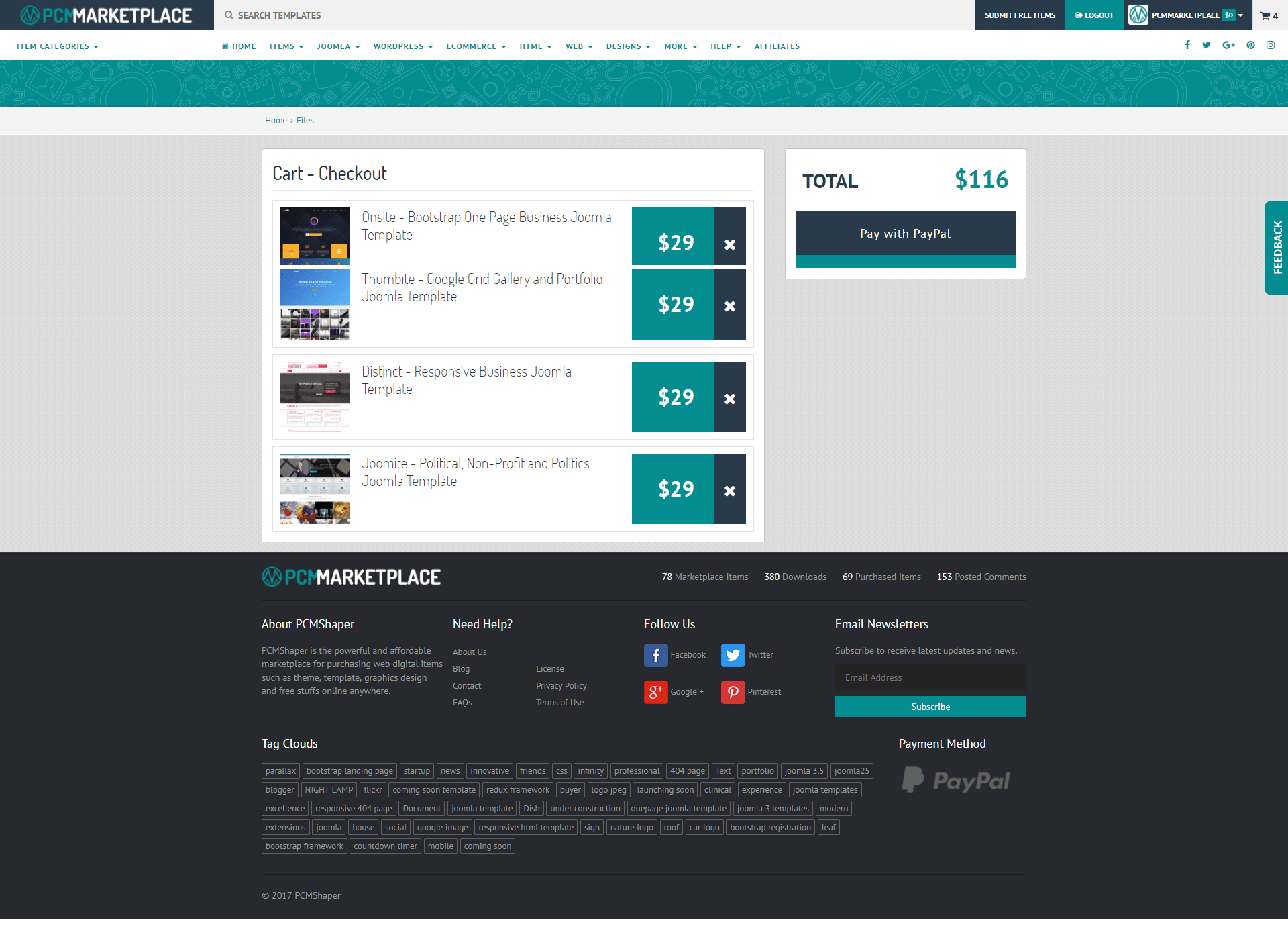Screen dimensions: 1288x949
Task: Go to the Home menu item
Action: coord(239,46)
